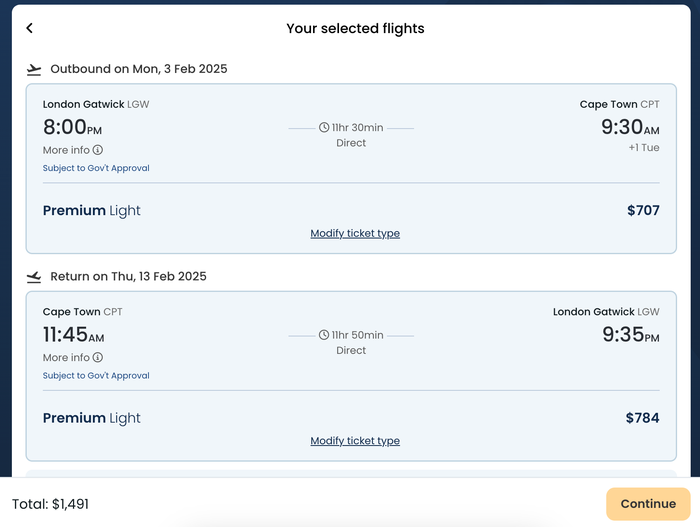Click return Subject to Gov't Approval link

coord(96,376)
